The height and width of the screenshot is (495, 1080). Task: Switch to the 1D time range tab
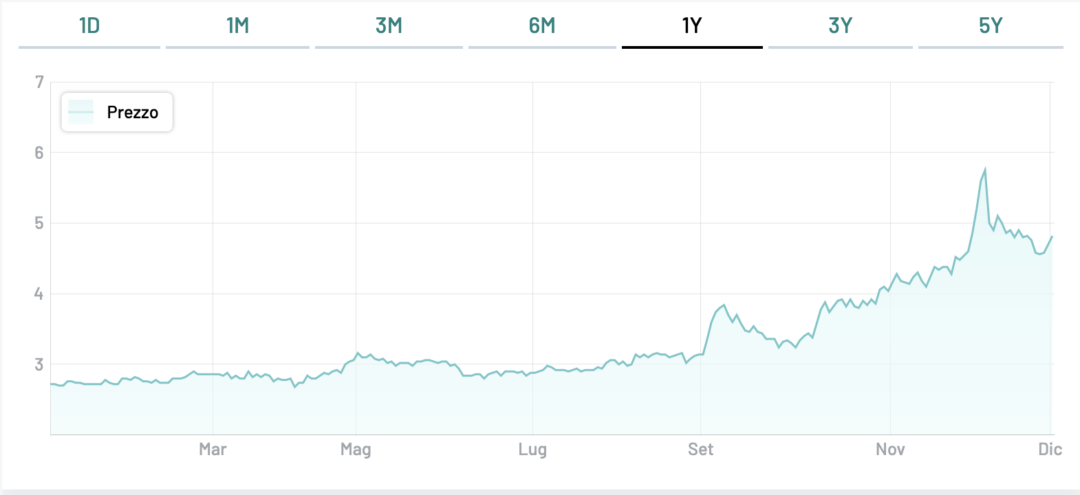tap(89, 25)
